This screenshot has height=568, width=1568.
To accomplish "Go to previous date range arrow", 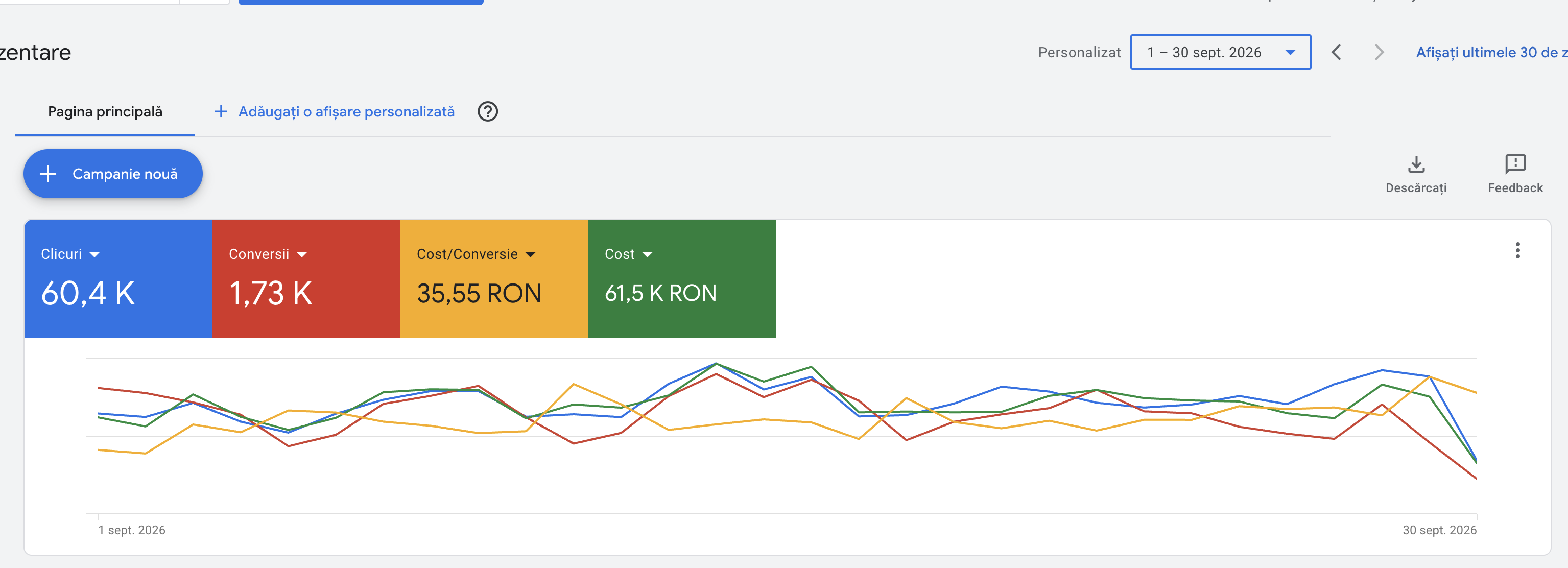I will 1336,52.
